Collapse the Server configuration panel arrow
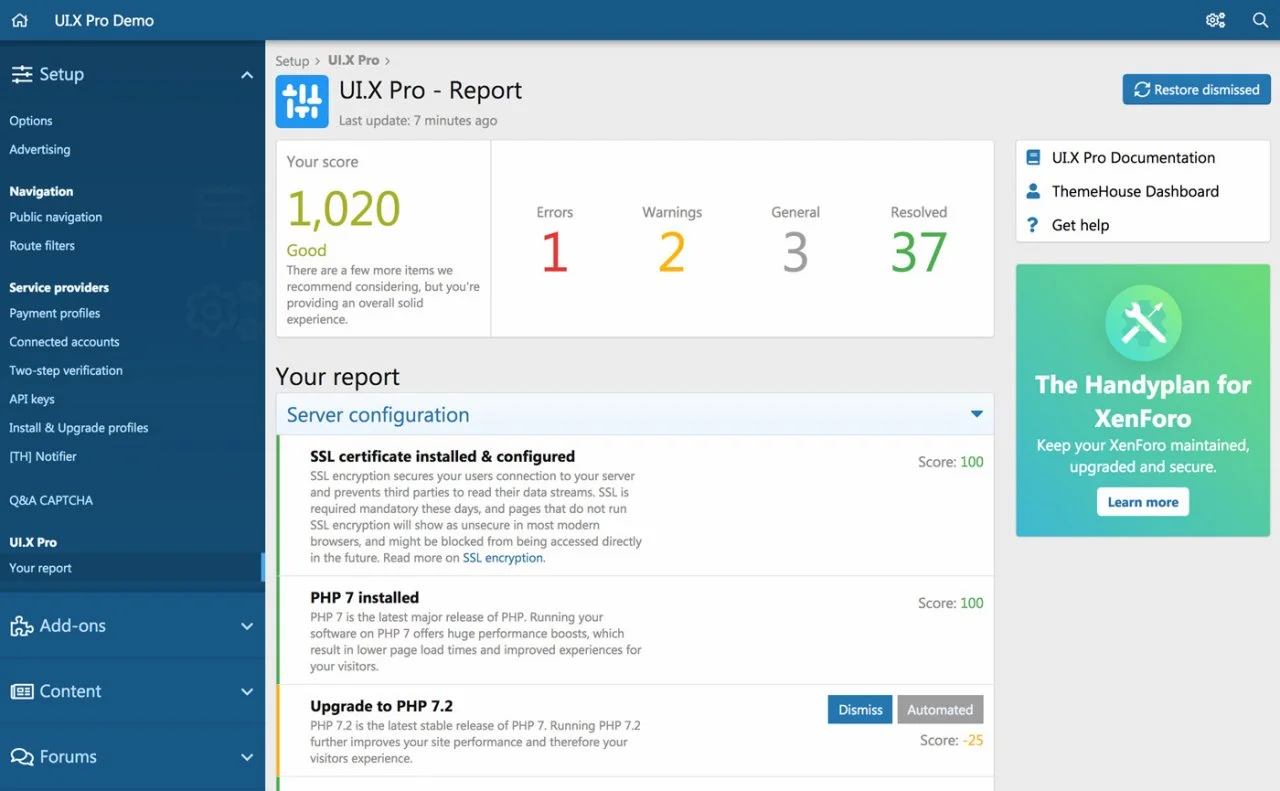The height and width of the screenshot is (791, 1280). pos(976,414)
